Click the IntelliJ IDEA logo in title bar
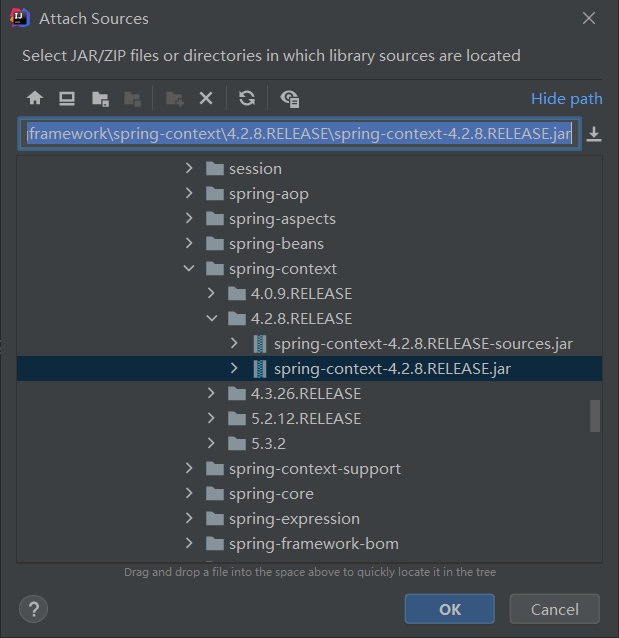 [20, 18]
